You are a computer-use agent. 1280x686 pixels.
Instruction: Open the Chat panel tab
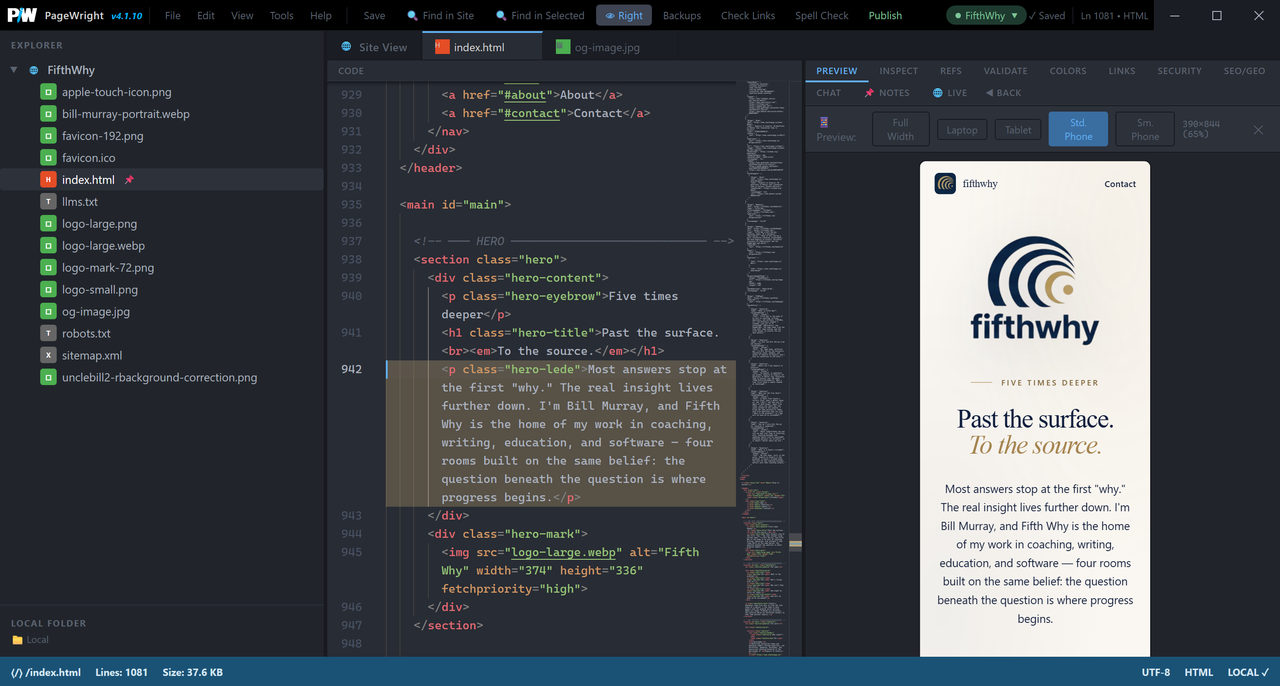click(829, 93)
